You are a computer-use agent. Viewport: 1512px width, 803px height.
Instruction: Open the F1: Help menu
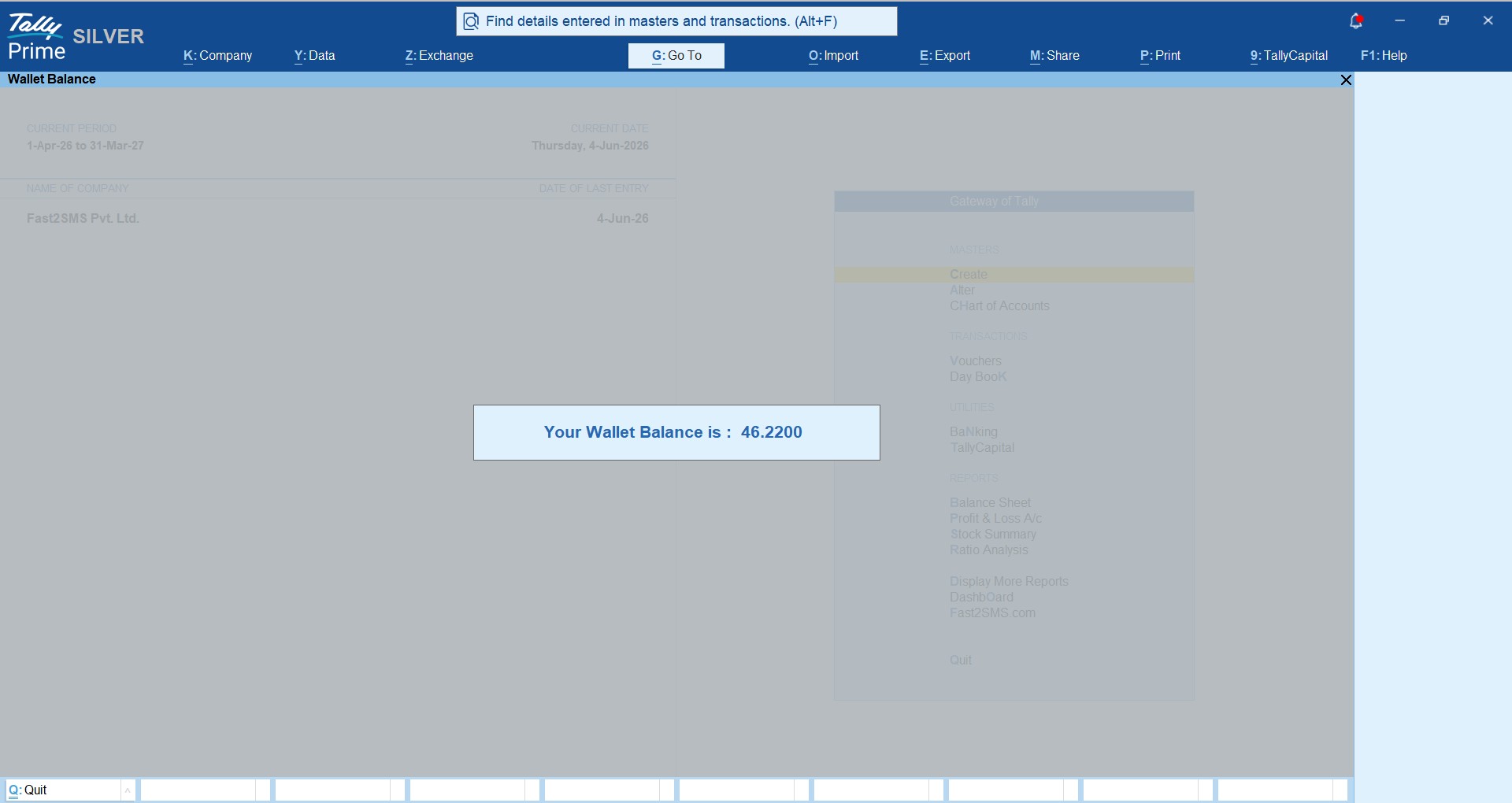pos(1384,56)
